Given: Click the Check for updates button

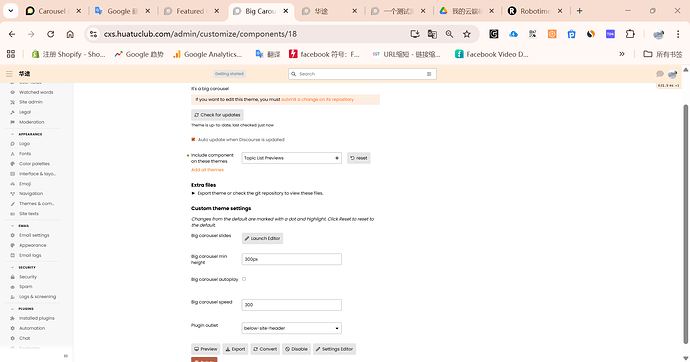Looking at the screenshot, I should [217, 115].
